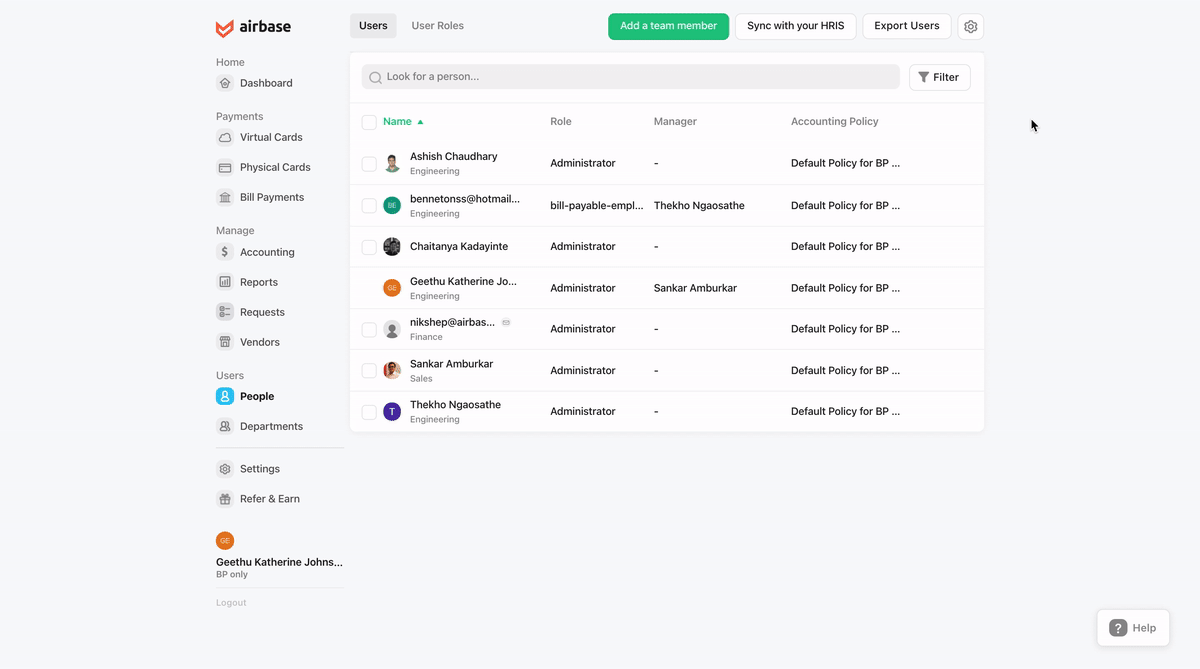Click Administrator role in Thekho row
The height and width of the screenshot is (669, 1200).
(x=583, y=412)
